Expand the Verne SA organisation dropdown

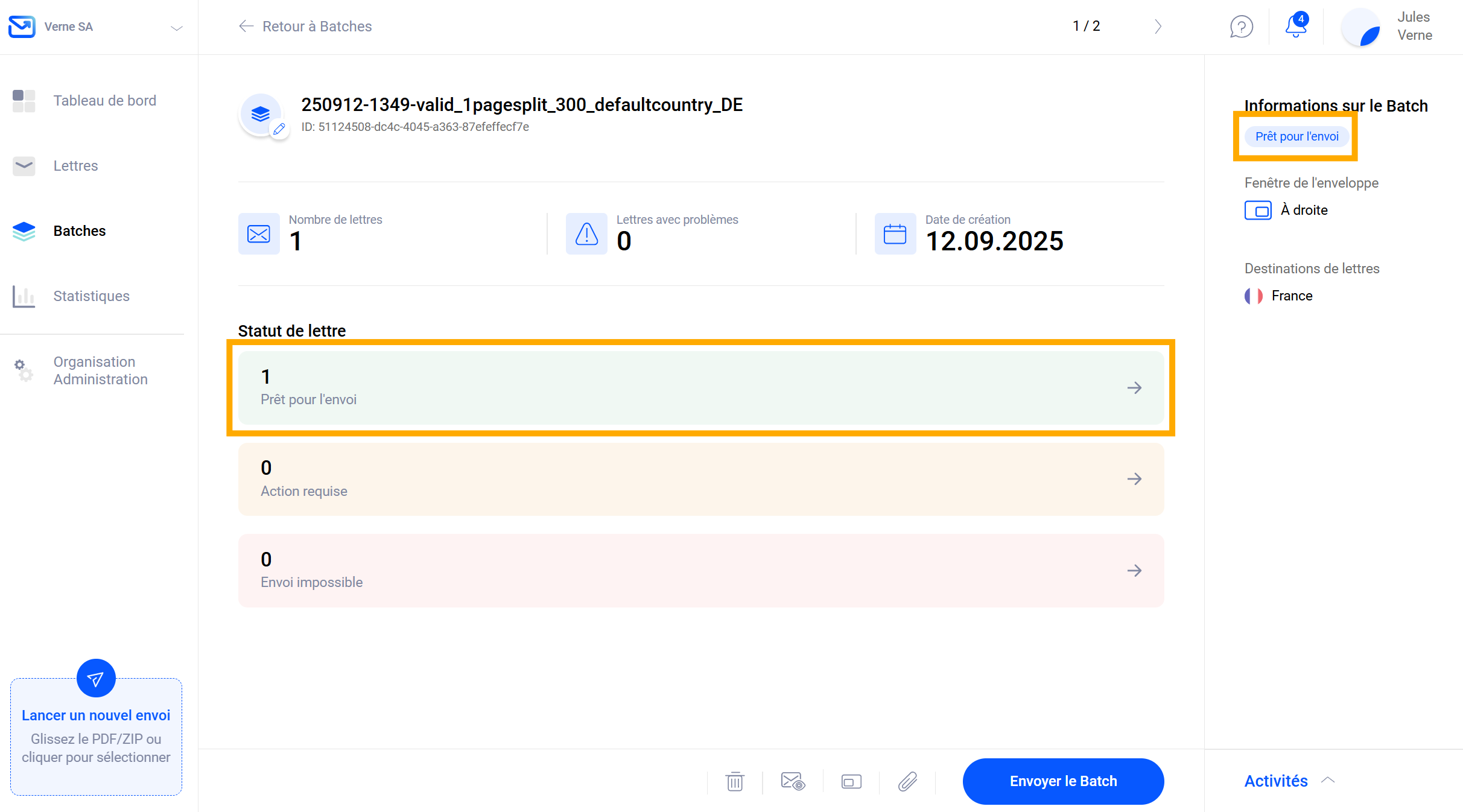pyautogui.click(x=176, y=28)
